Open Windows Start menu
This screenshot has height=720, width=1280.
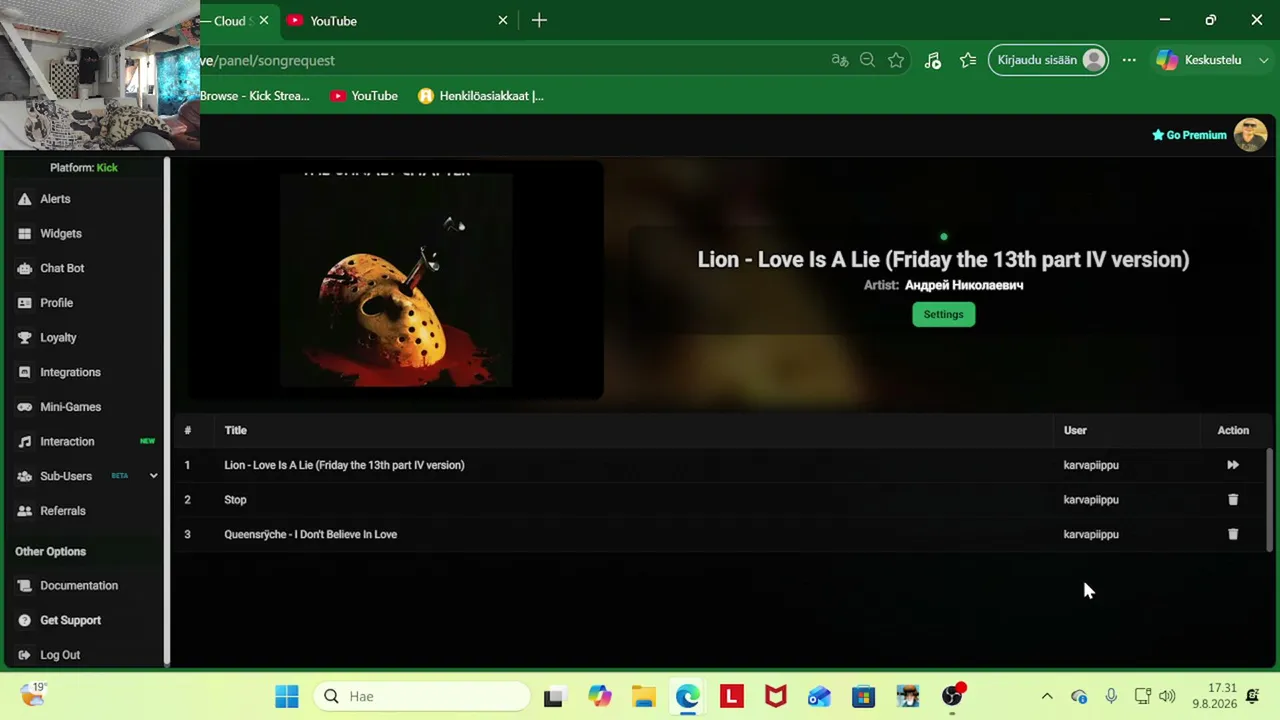click(287, 696)
